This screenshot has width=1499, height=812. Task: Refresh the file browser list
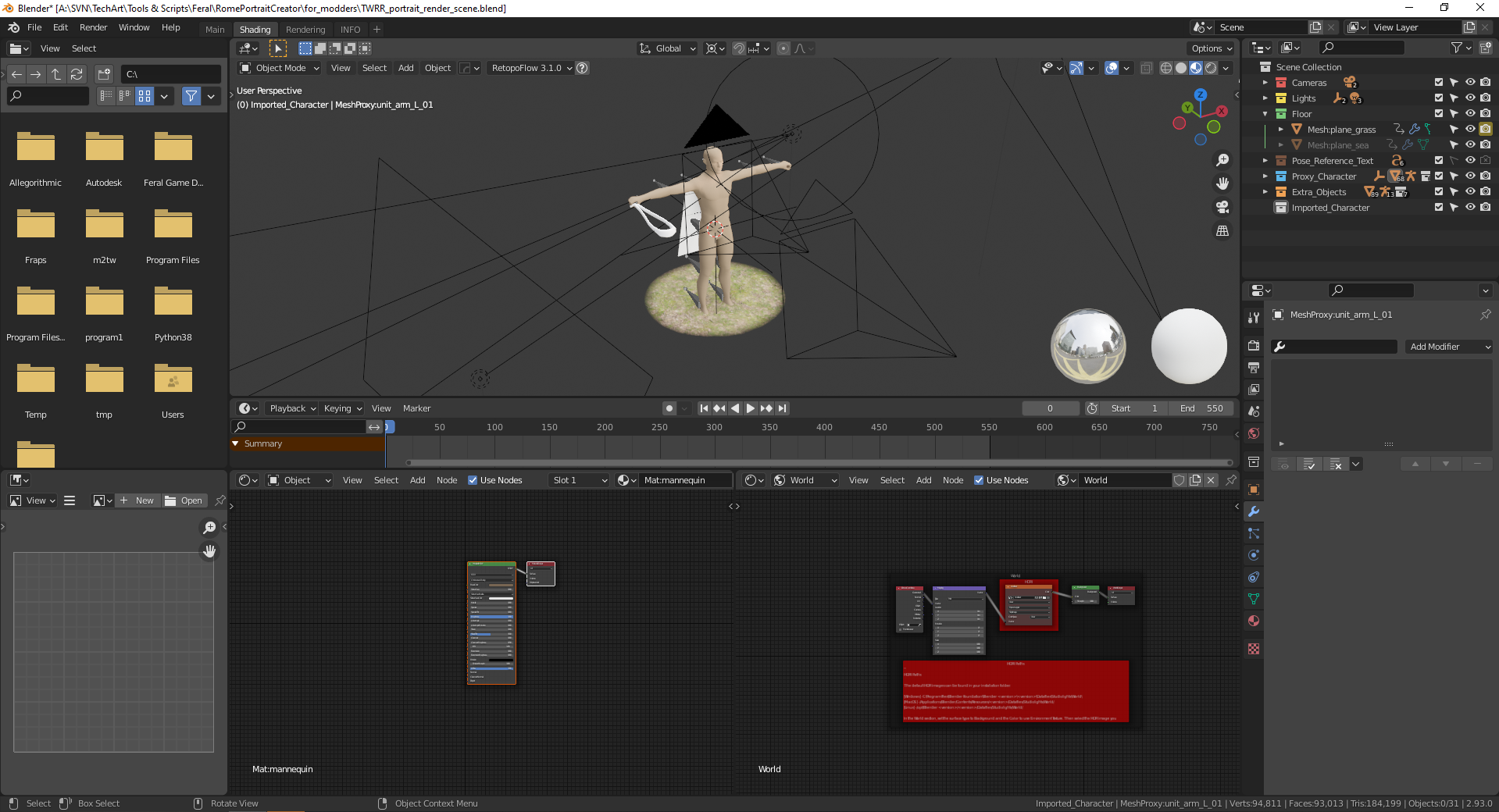77,74
